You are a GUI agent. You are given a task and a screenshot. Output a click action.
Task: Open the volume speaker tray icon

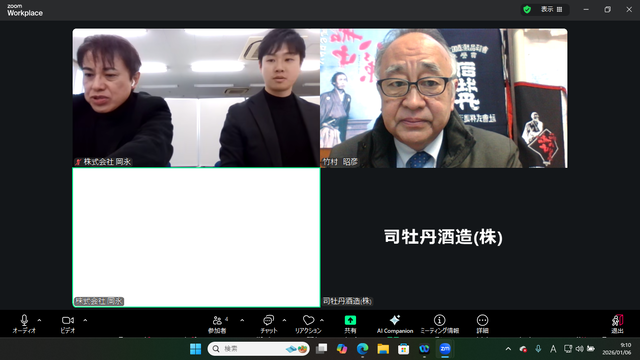click(x=579, y=349)
